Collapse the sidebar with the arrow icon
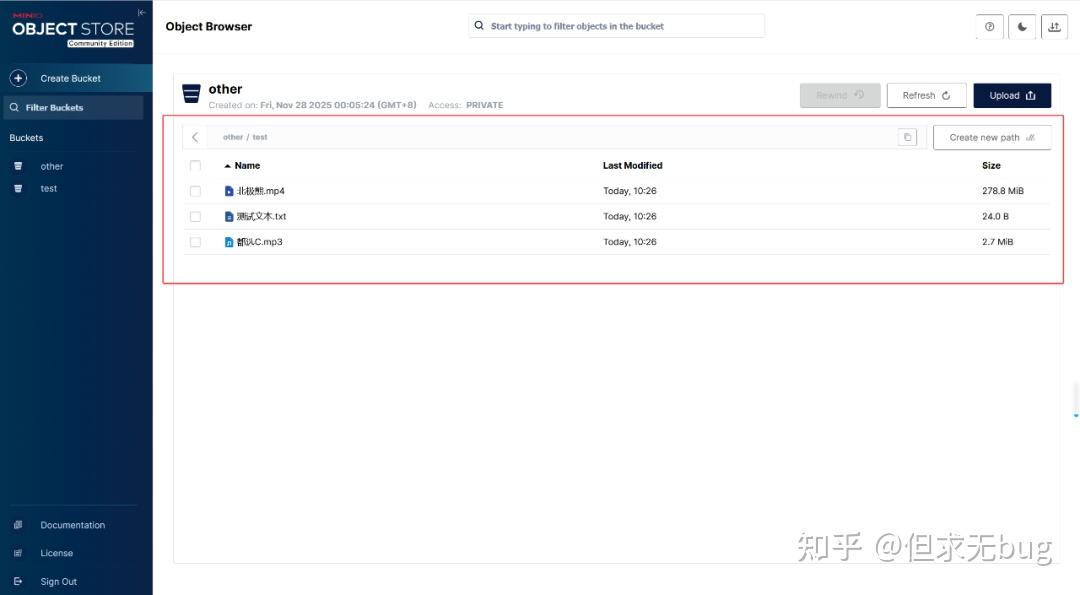This screenshot has height=595, width=1080. (141, 12)
